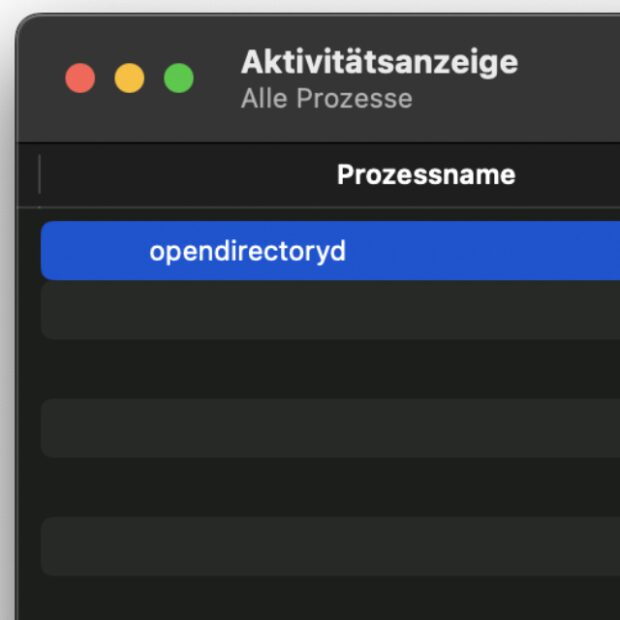The width and height of the screenshot is (620, 620).
Task: Sort by the Prozessname column header
Action: (x=426, y=175)
